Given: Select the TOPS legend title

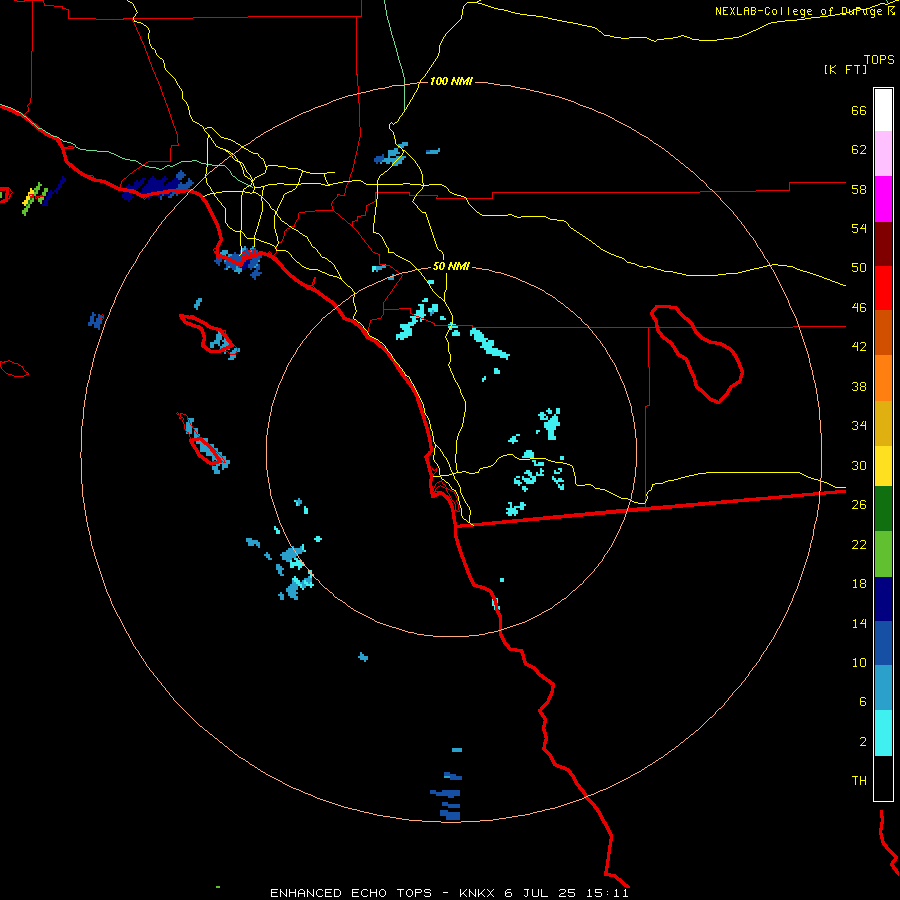Looking at the screenshot, I should (879, 60).
